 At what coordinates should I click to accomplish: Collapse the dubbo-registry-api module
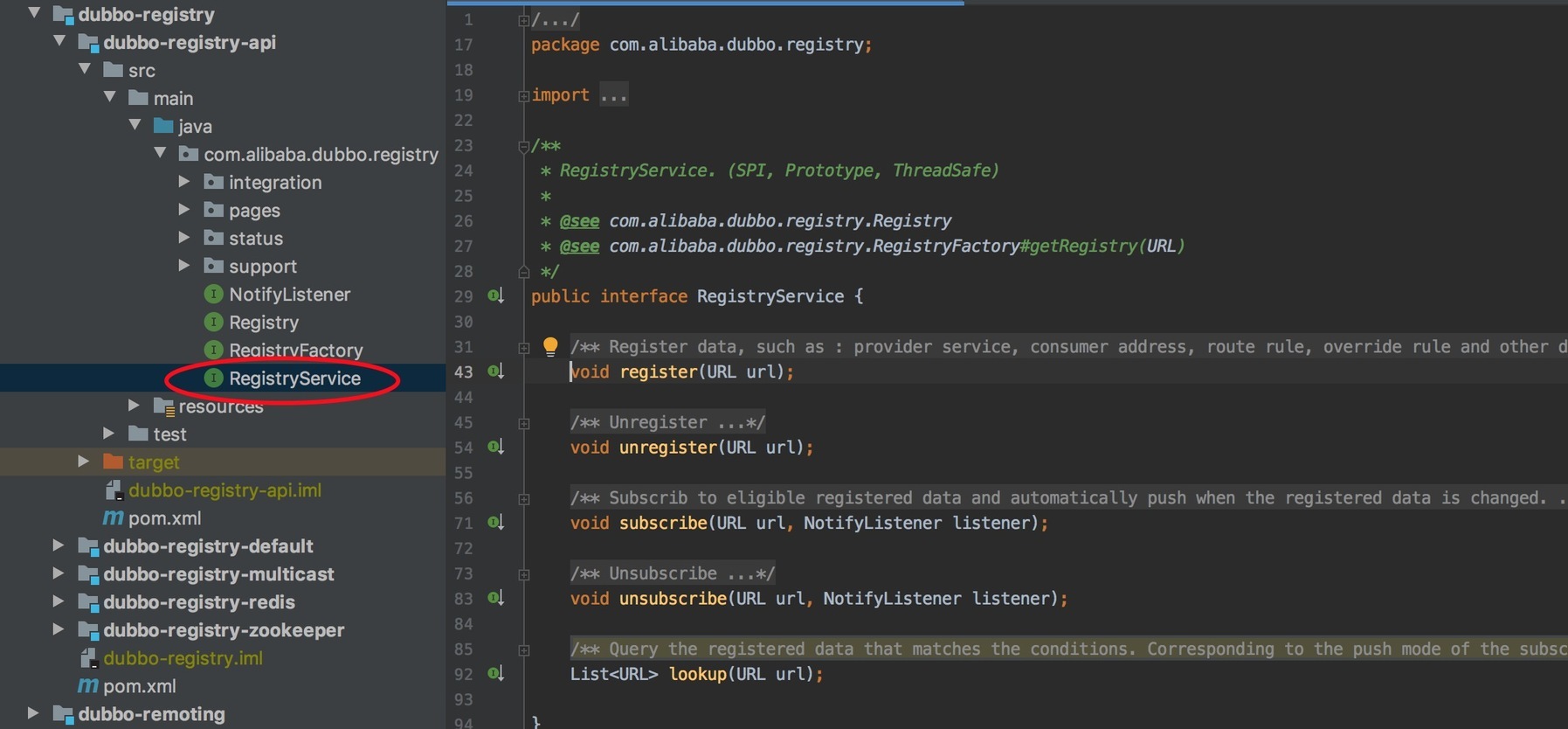coord(59,41)
